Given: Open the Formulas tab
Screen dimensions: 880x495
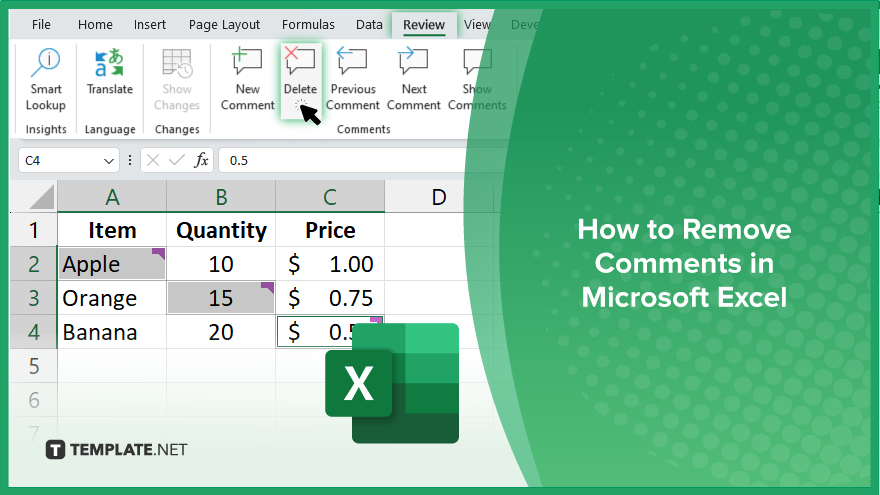Looking at the screenshot, I should coord(308,25).
